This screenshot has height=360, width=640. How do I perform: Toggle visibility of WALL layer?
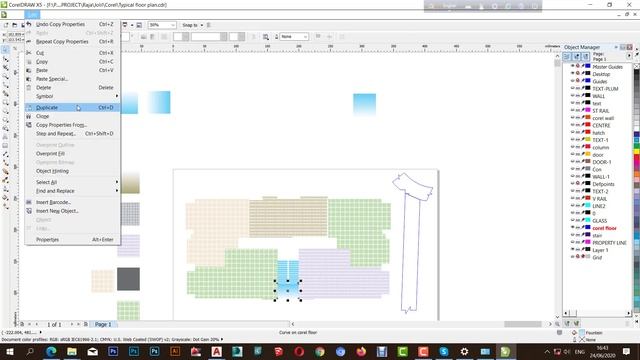(572, 96)
